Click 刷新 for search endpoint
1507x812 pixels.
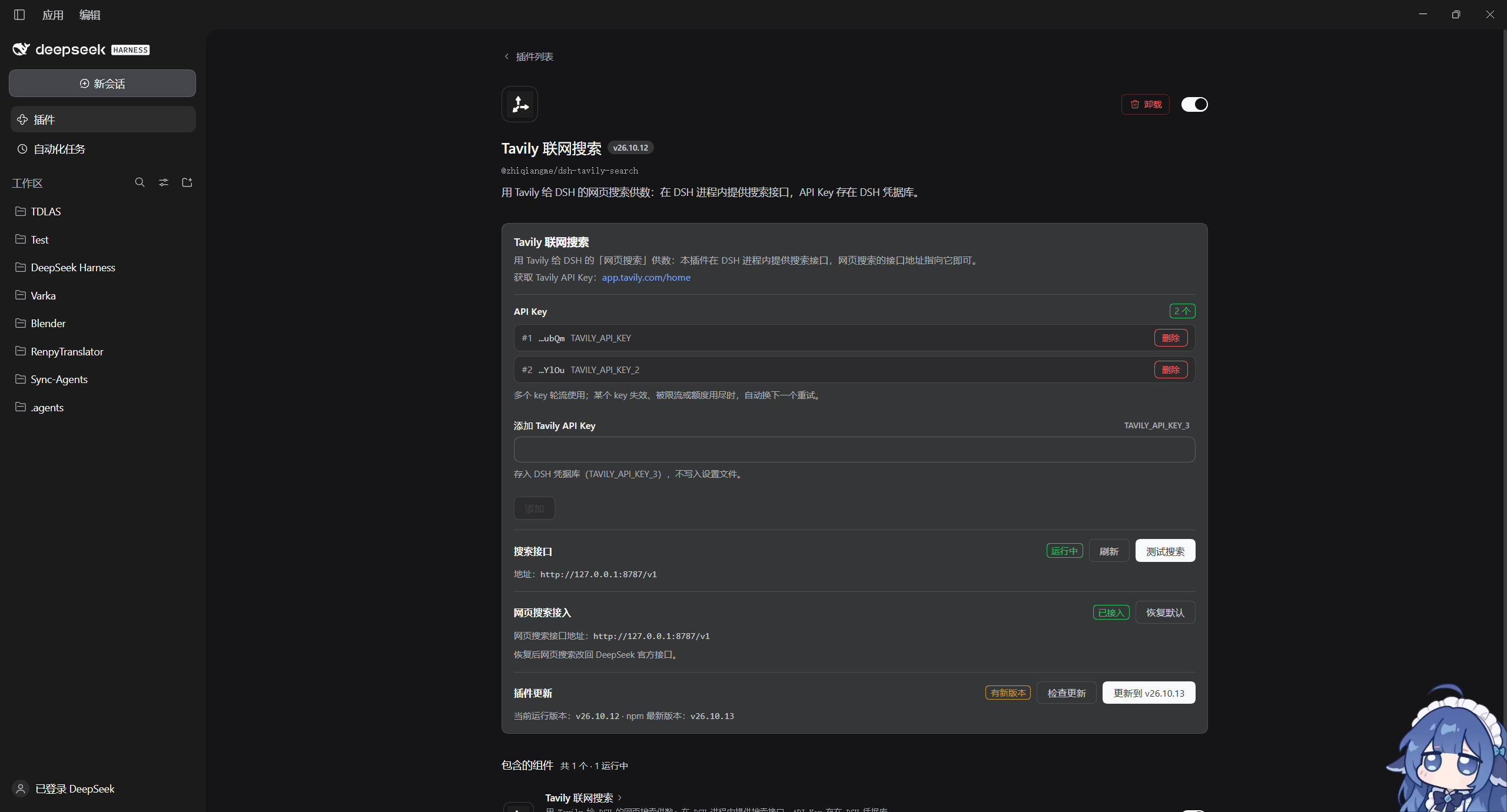(x=1109, y=551)
